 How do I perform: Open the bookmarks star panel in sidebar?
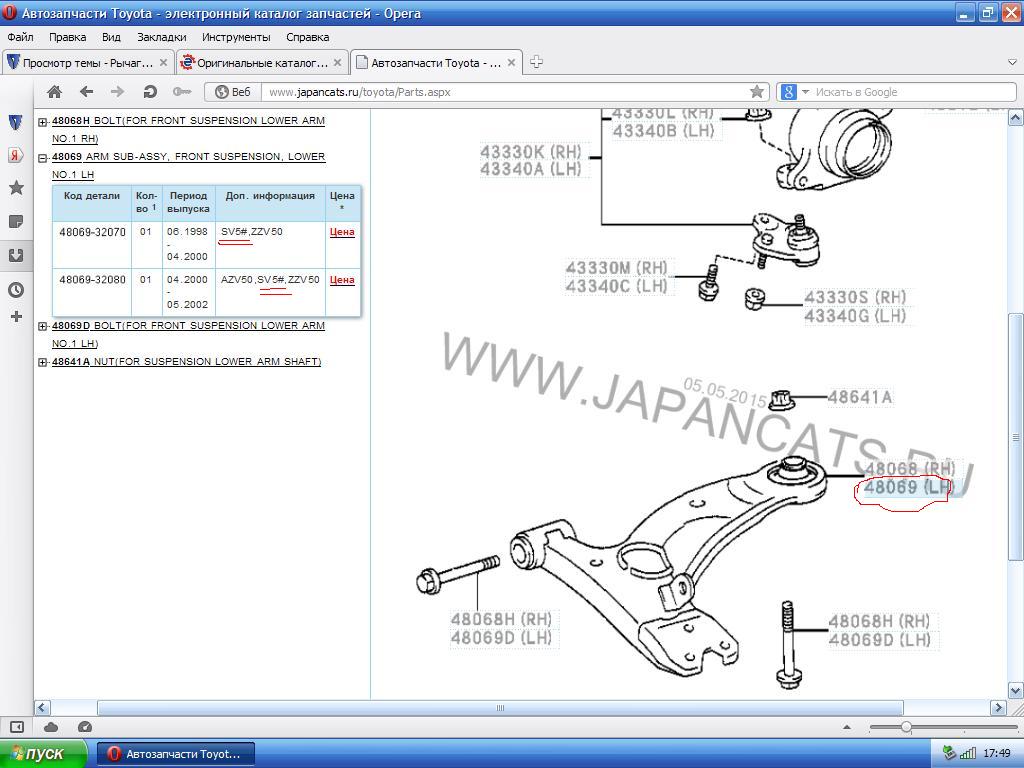click(x=16, y=188)
